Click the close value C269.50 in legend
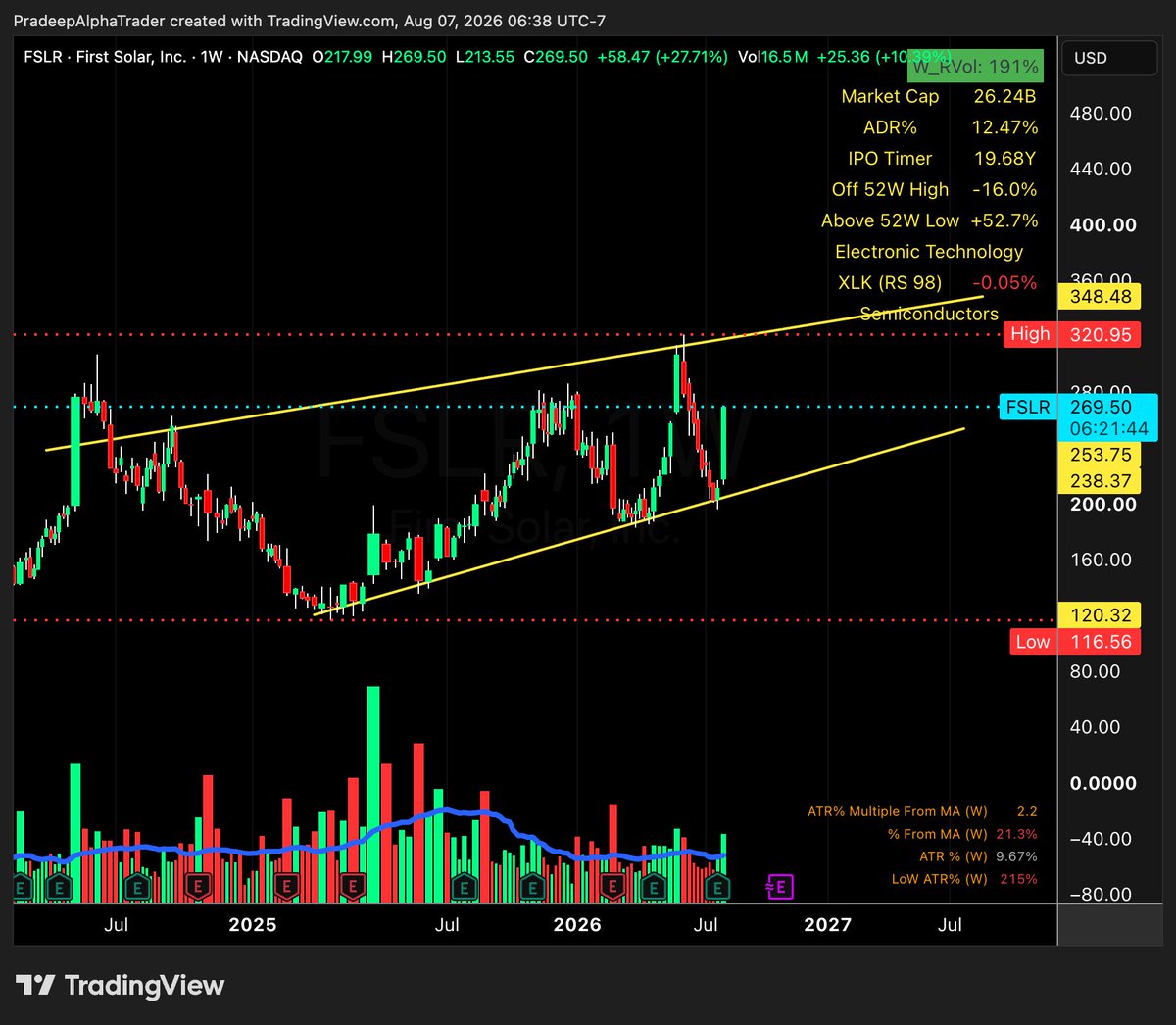Image resolution: width=1176 pixels, height=1025 pixels. tap(556, 57)
